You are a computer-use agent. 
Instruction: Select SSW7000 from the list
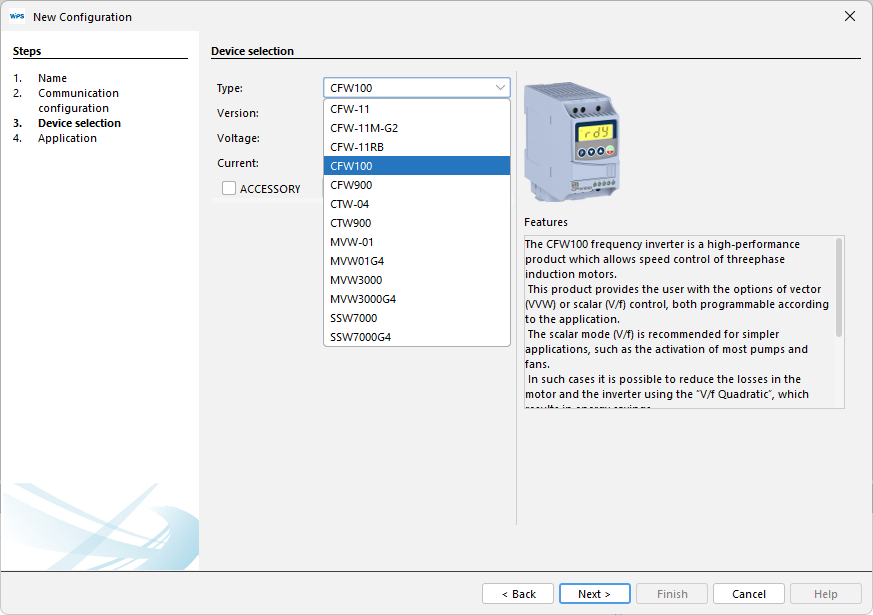coord(416,318)
